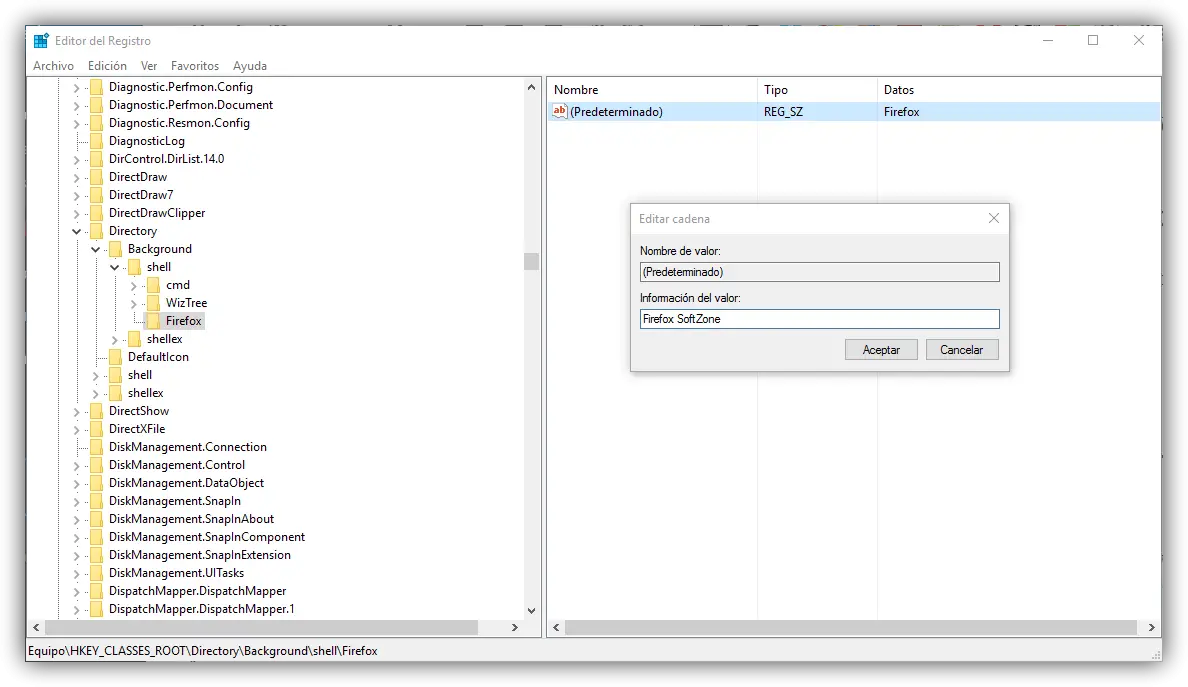Click the string value icon beside (Predeterminado)
This screenshot has height=687, width=1188.
(559, 111)
